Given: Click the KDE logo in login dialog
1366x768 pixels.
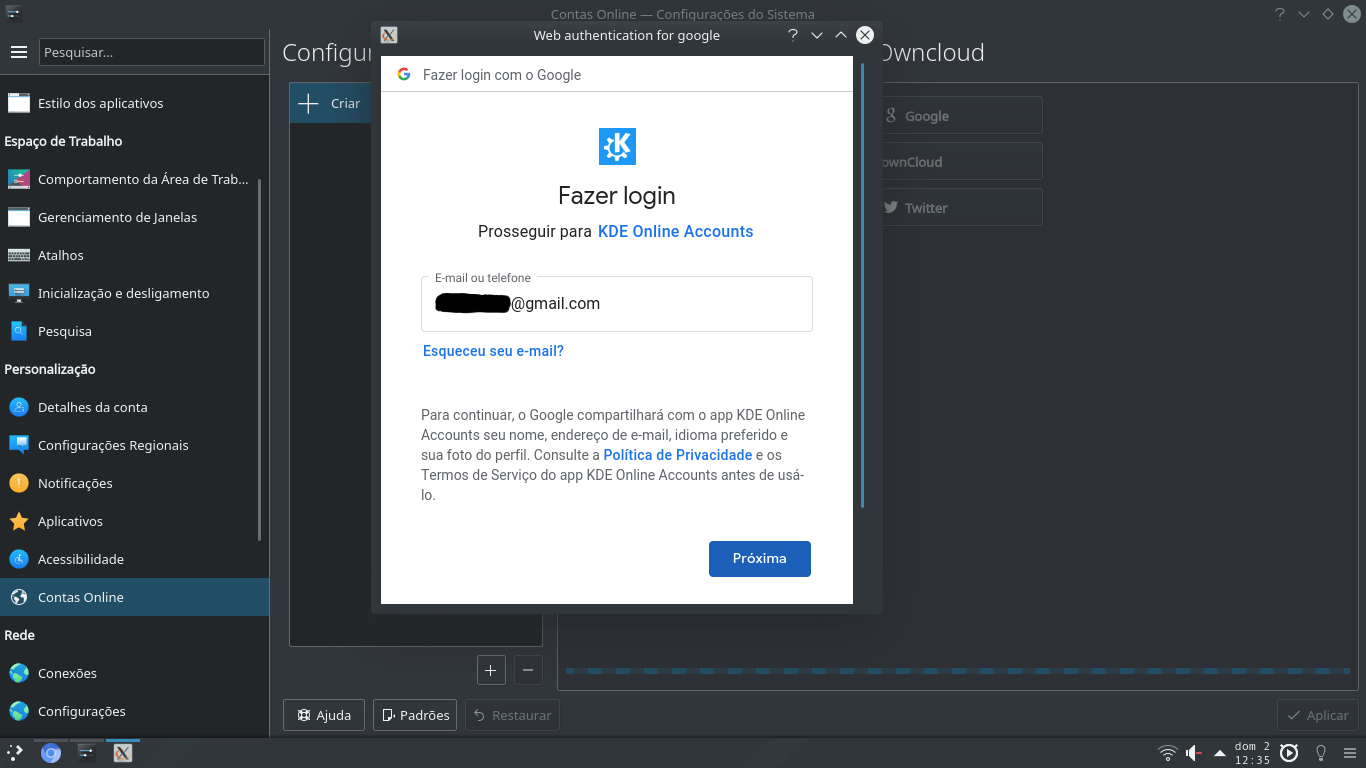Looking at the screenshot, I should click(617, 146).
